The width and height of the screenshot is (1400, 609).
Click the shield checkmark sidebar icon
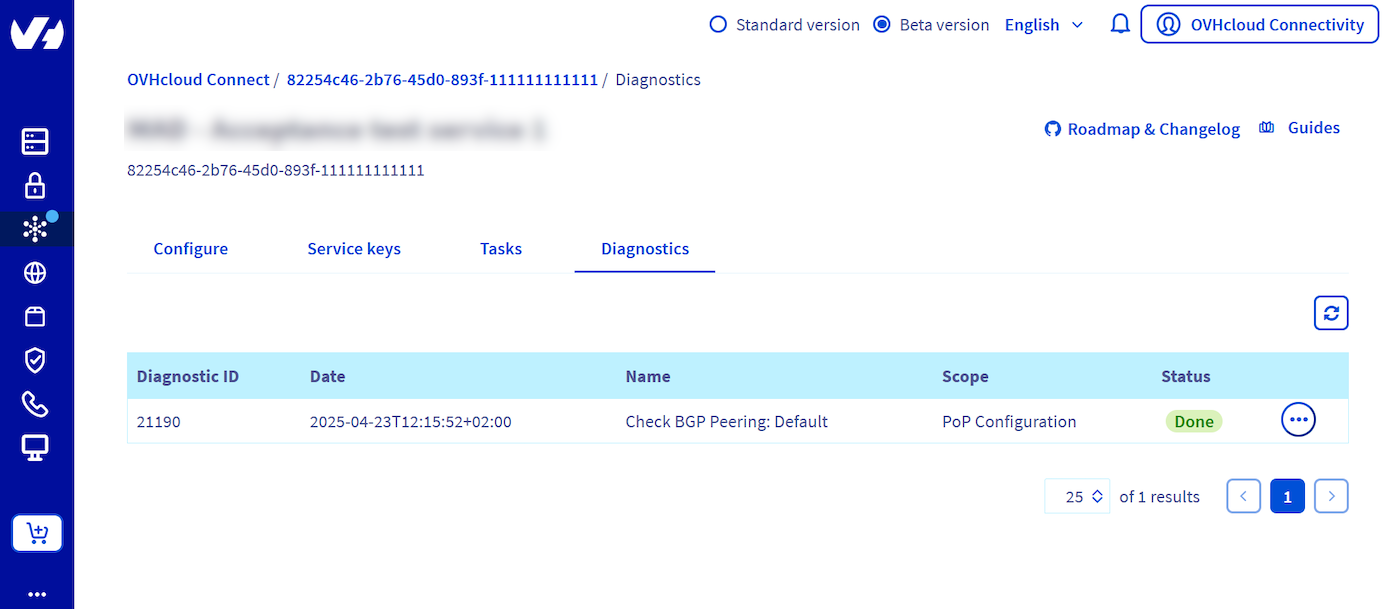coord(35,360)
